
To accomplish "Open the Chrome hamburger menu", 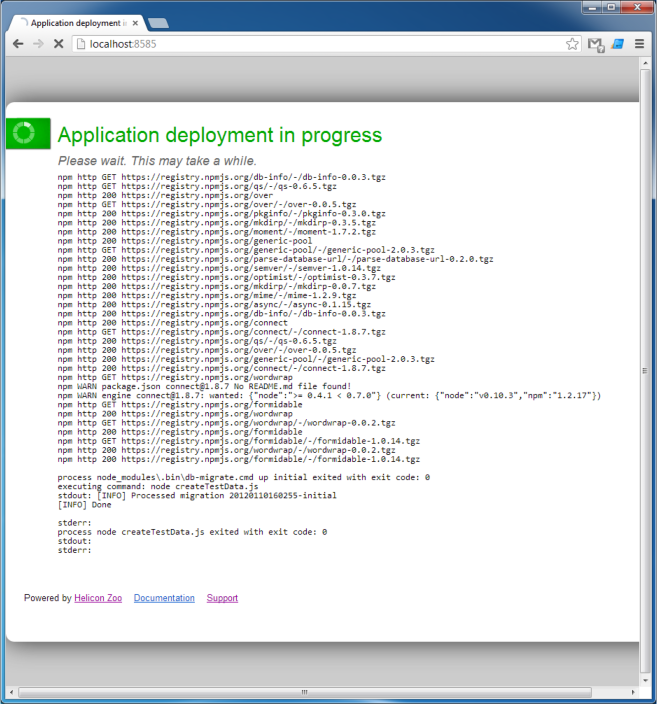I will tap(639, 44).
